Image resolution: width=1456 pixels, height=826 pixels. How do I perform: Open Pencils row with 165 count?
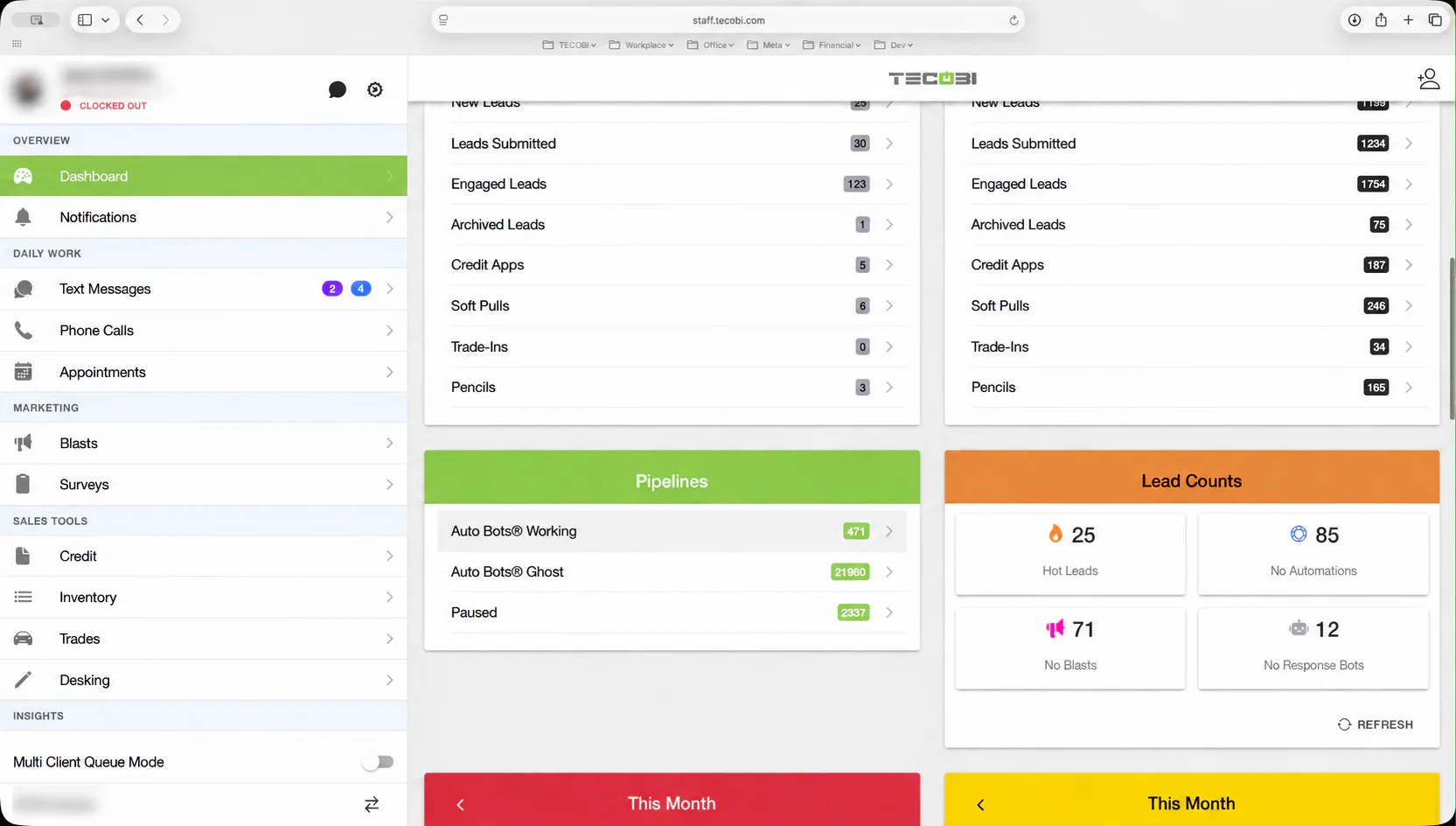click(x=1192, y=387)
